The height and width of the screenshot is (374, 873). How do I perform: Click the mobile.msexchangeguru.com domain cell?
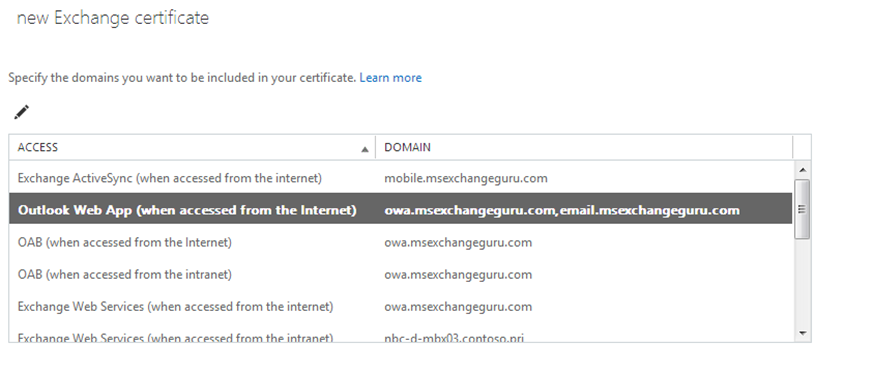(x=465, y=179)
